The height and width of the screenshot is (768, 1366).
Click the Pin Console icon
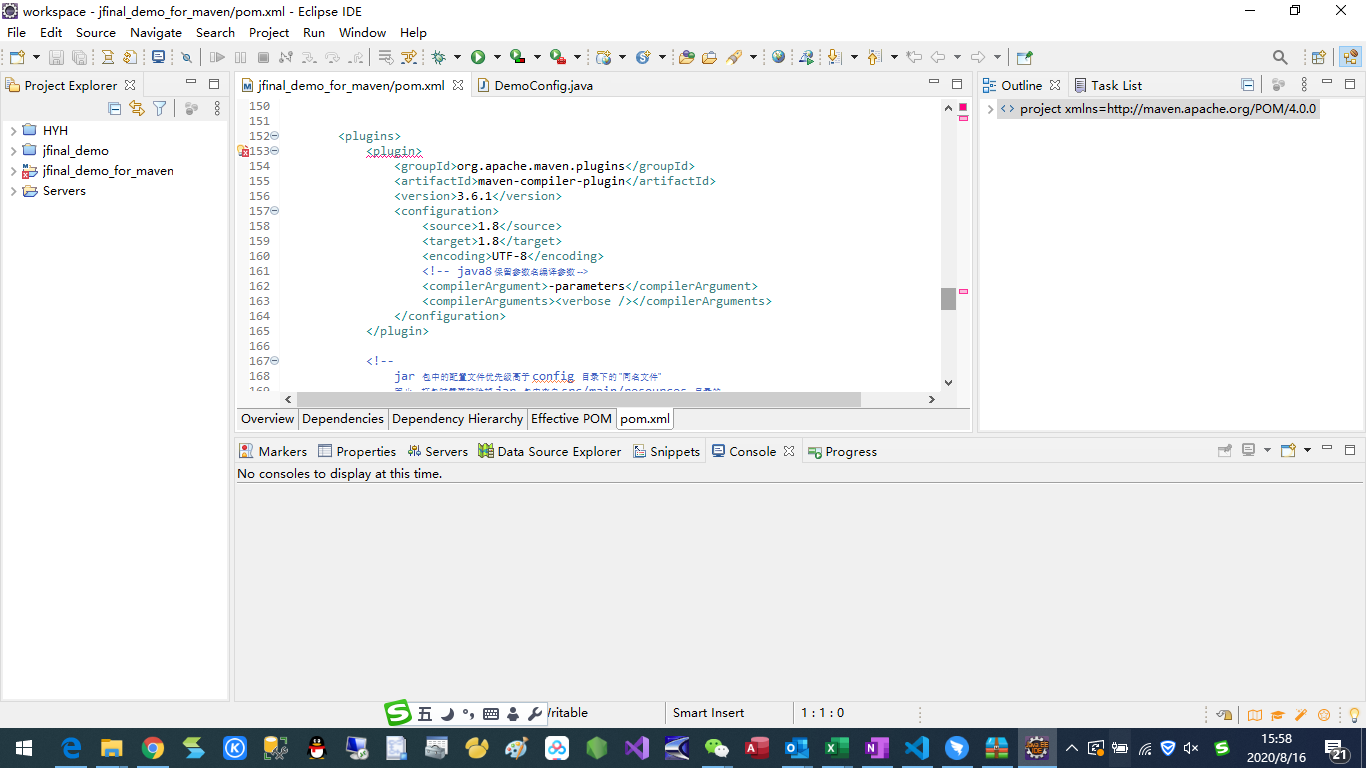1225,451
